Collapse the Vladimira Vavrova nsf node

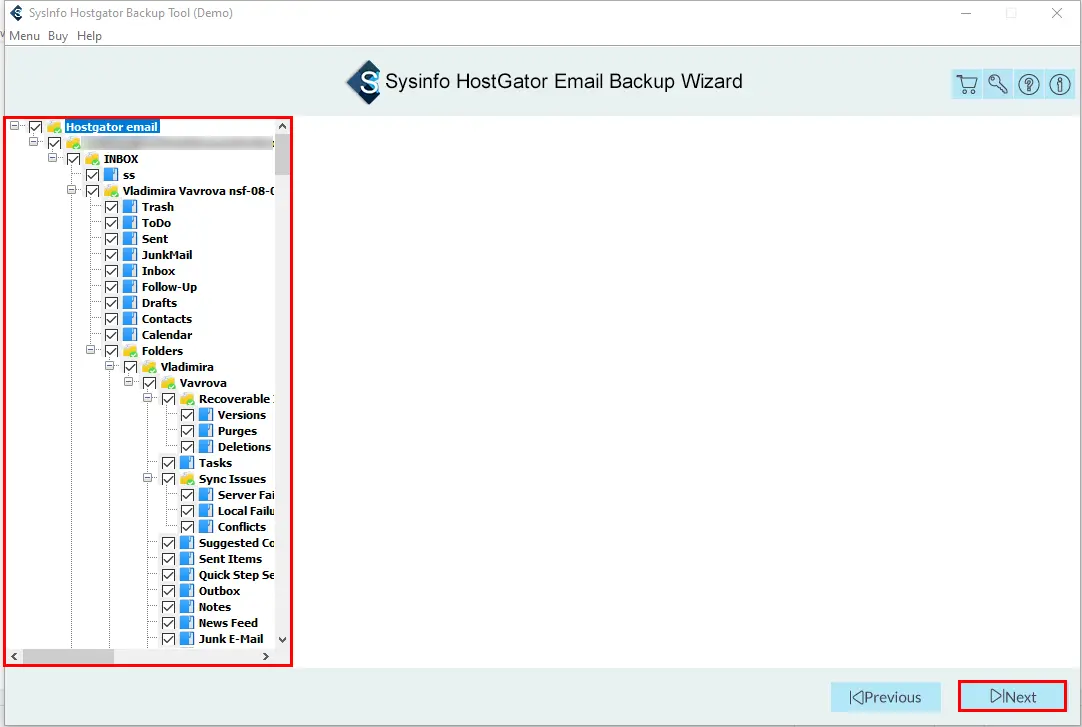pos(71,190)
